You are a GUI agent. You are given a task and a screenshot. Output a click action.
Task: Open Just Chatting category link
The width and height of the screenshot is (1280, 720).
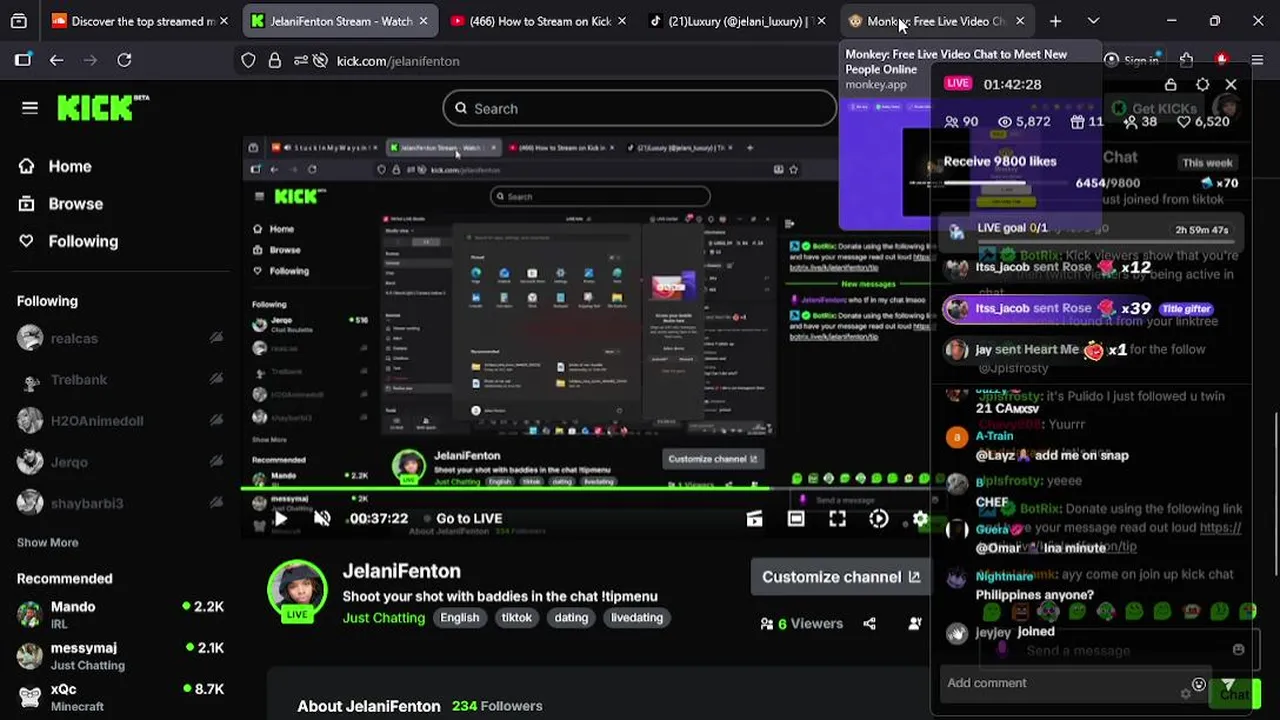point(384,617)
